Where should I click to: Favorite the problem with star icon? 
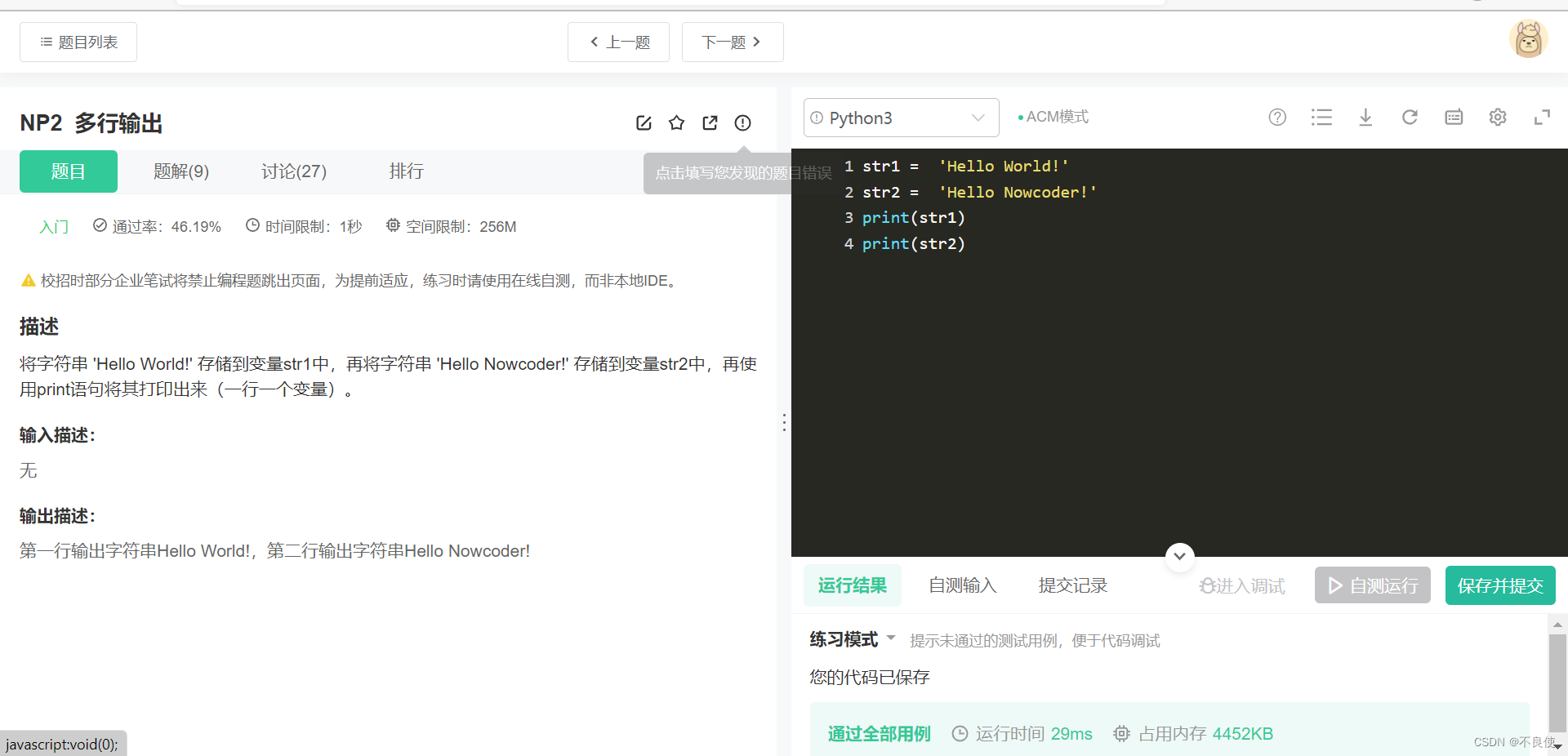tap(676, 122)
